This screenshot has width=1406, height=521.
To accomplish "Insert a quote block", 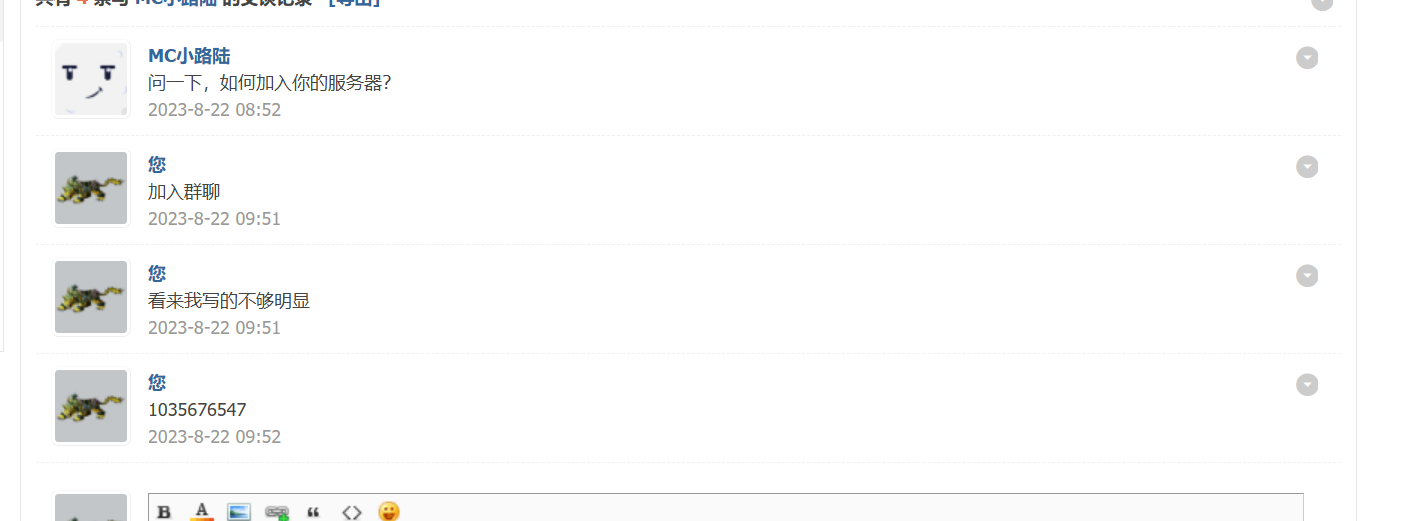I will (313, 512).
